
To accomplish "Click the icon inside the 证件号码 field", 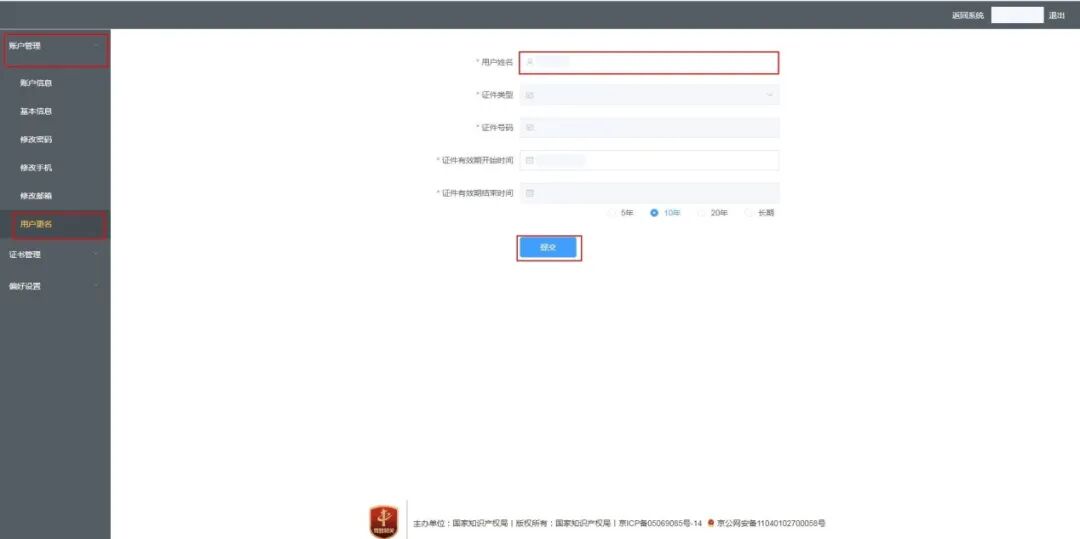I will point(530,127).
